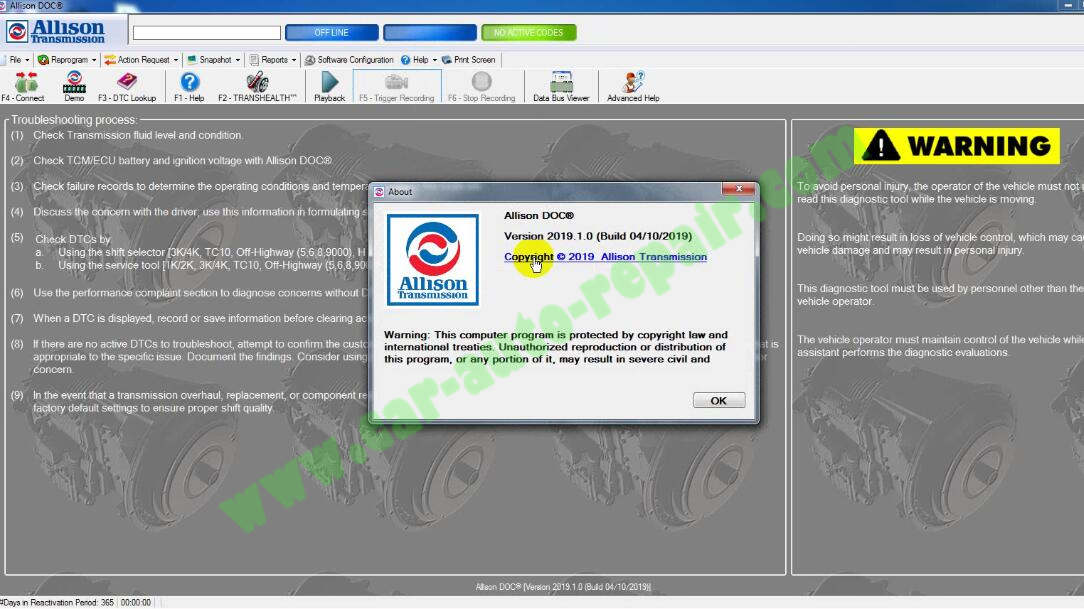This screenshot has height=609, width=1084.
Task: Click the 00:00:00 timer in status bar
Action: [136, 603]
